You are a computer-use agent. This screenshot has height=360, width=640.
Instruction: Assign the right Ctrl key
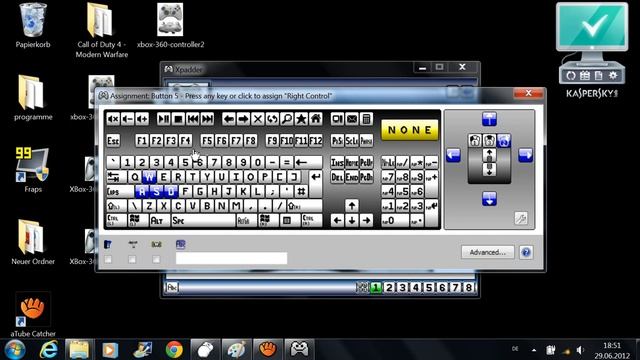click(312, 221)
